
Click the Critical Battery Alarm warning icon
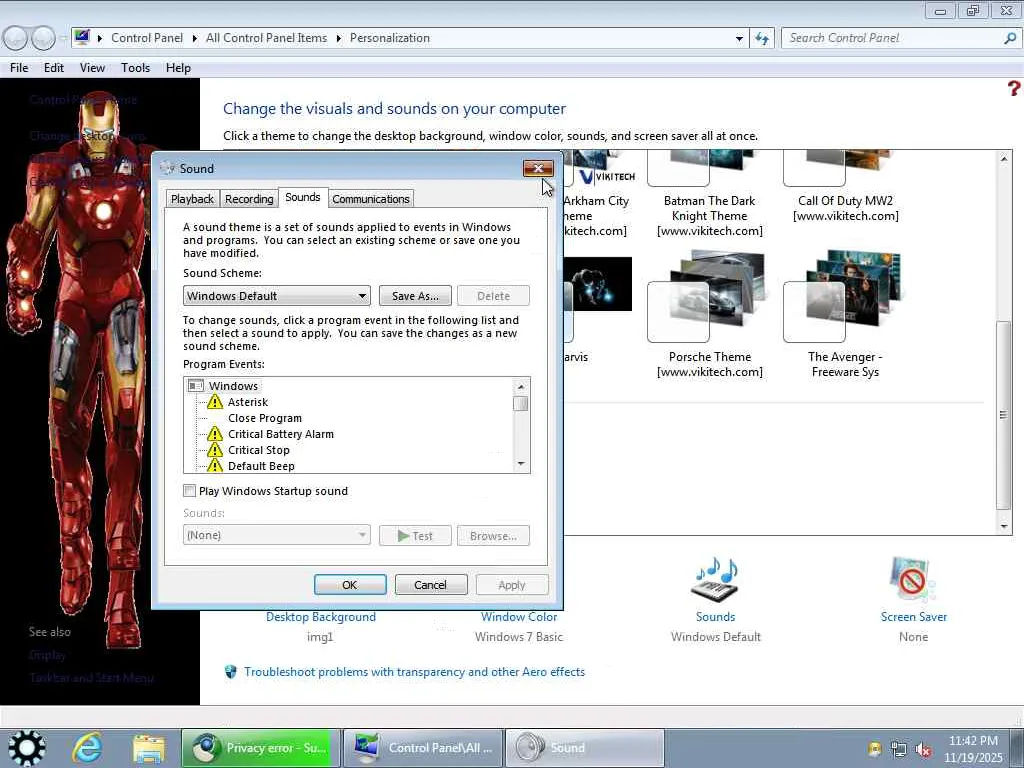click(215, 434)
